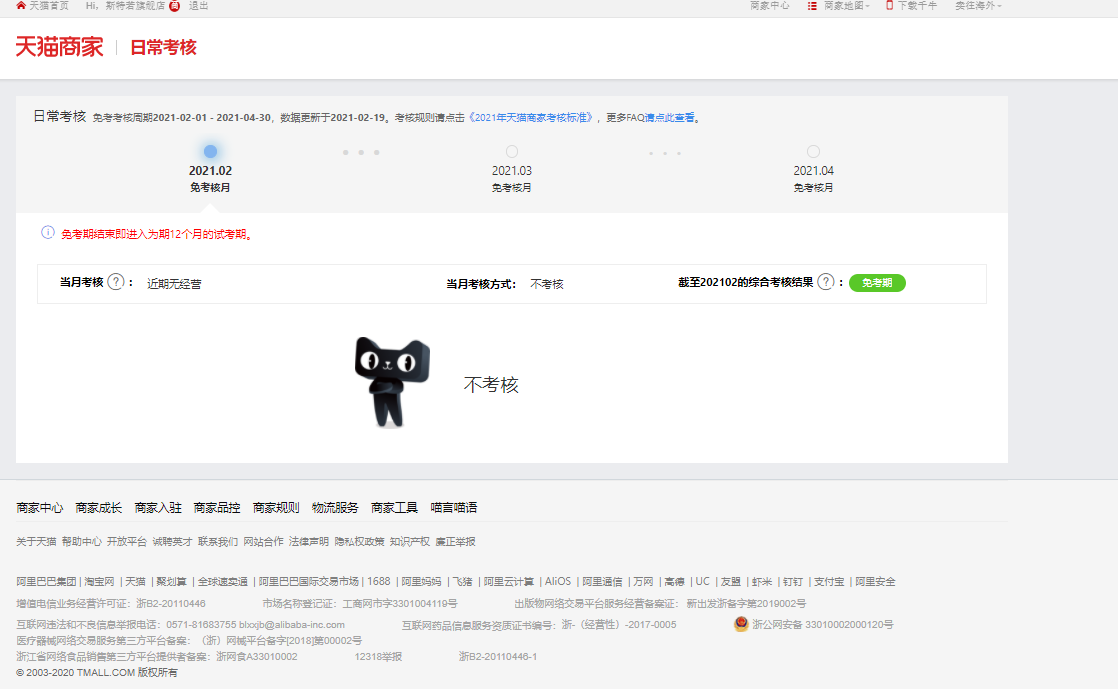1118x689 pixels.
Task: Open 商家品控 in the footer navigation
Action: (217, 508)
